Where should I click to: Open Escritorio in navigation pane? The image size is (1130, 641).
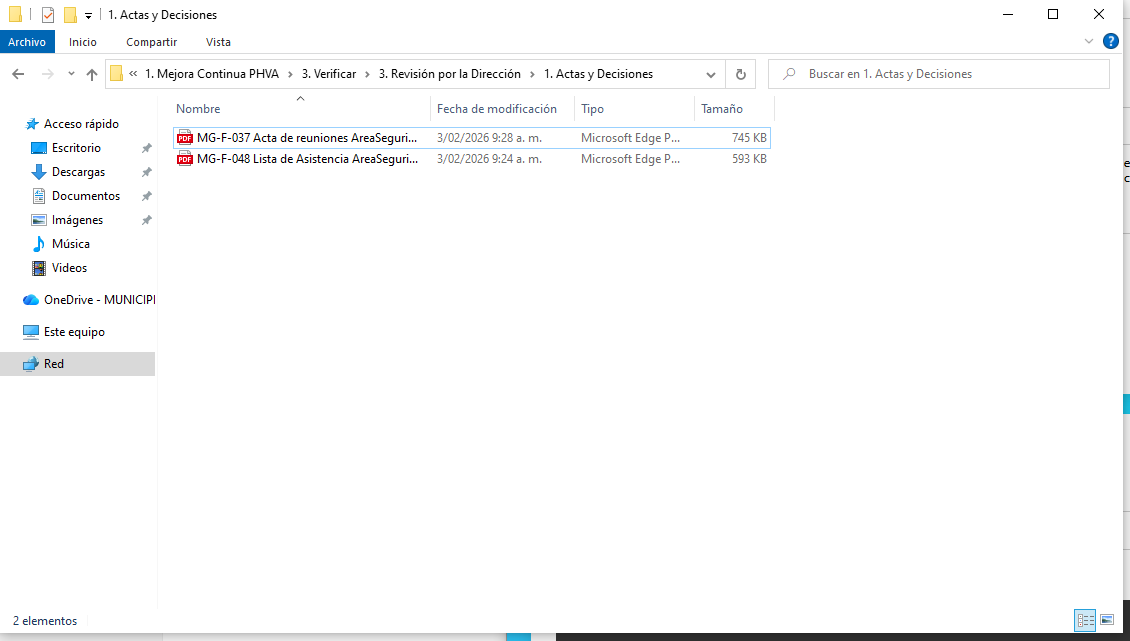coord(76,148)
